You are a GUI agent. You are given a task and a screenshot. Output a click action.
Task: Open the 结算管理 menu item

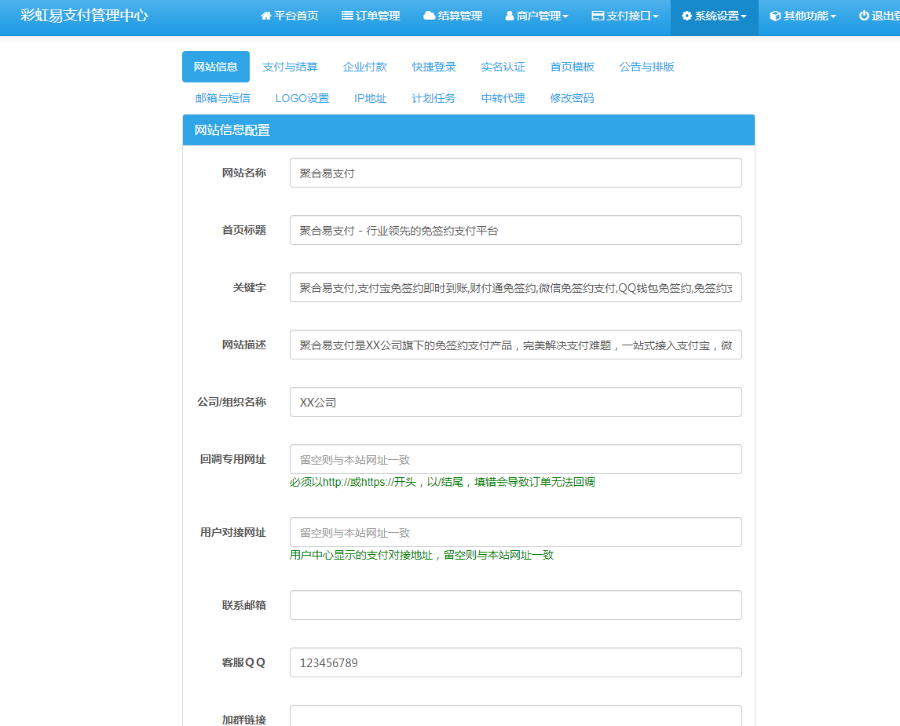point(452,16)
